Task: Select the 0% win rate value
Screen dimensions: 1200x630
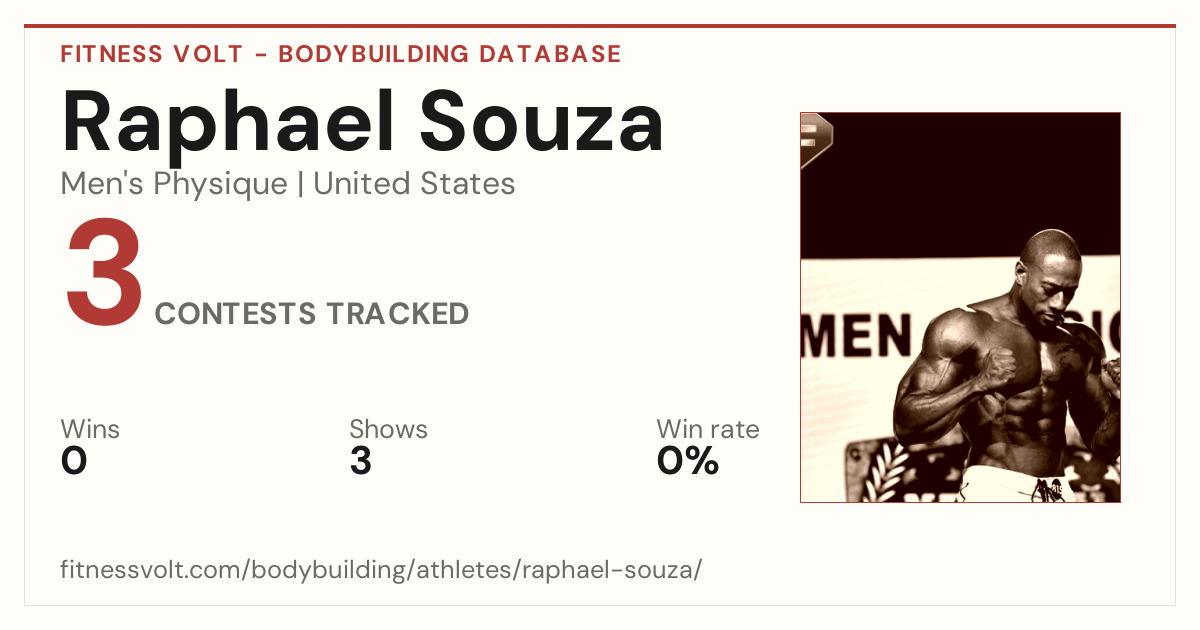Action: (688, 461)
